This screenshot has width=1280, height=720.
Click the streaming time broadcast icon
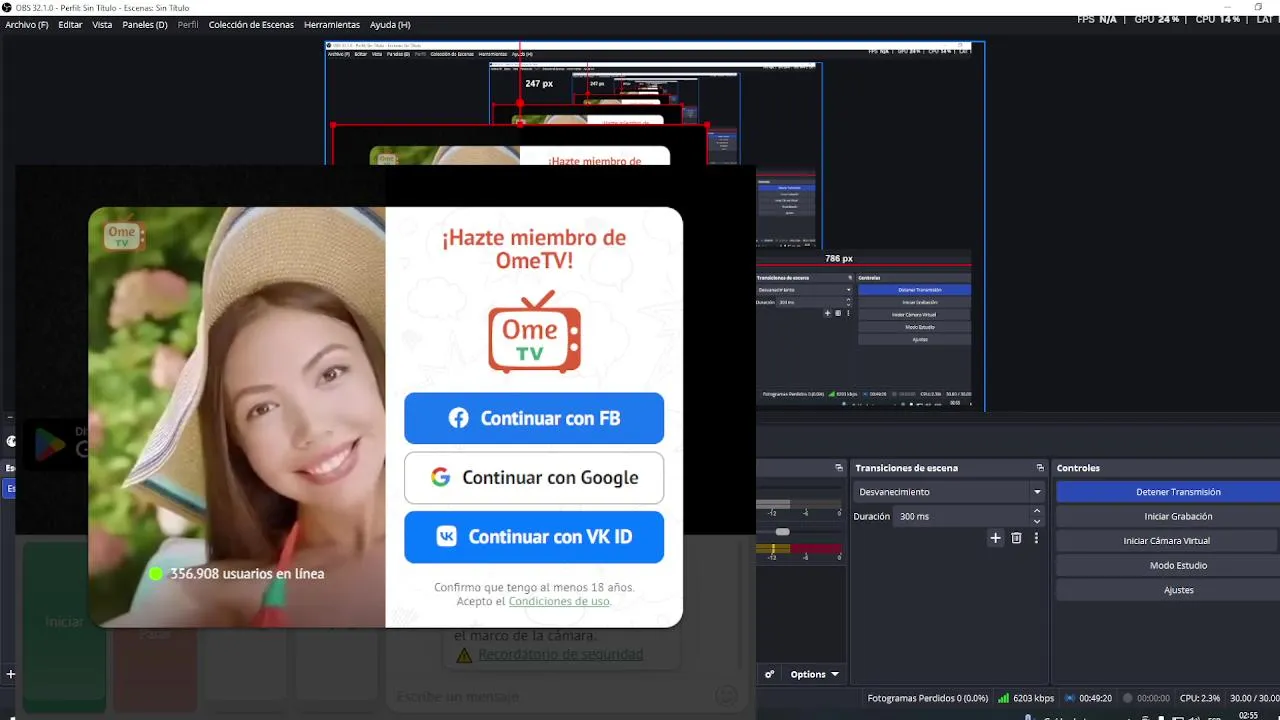[1070, 698]
